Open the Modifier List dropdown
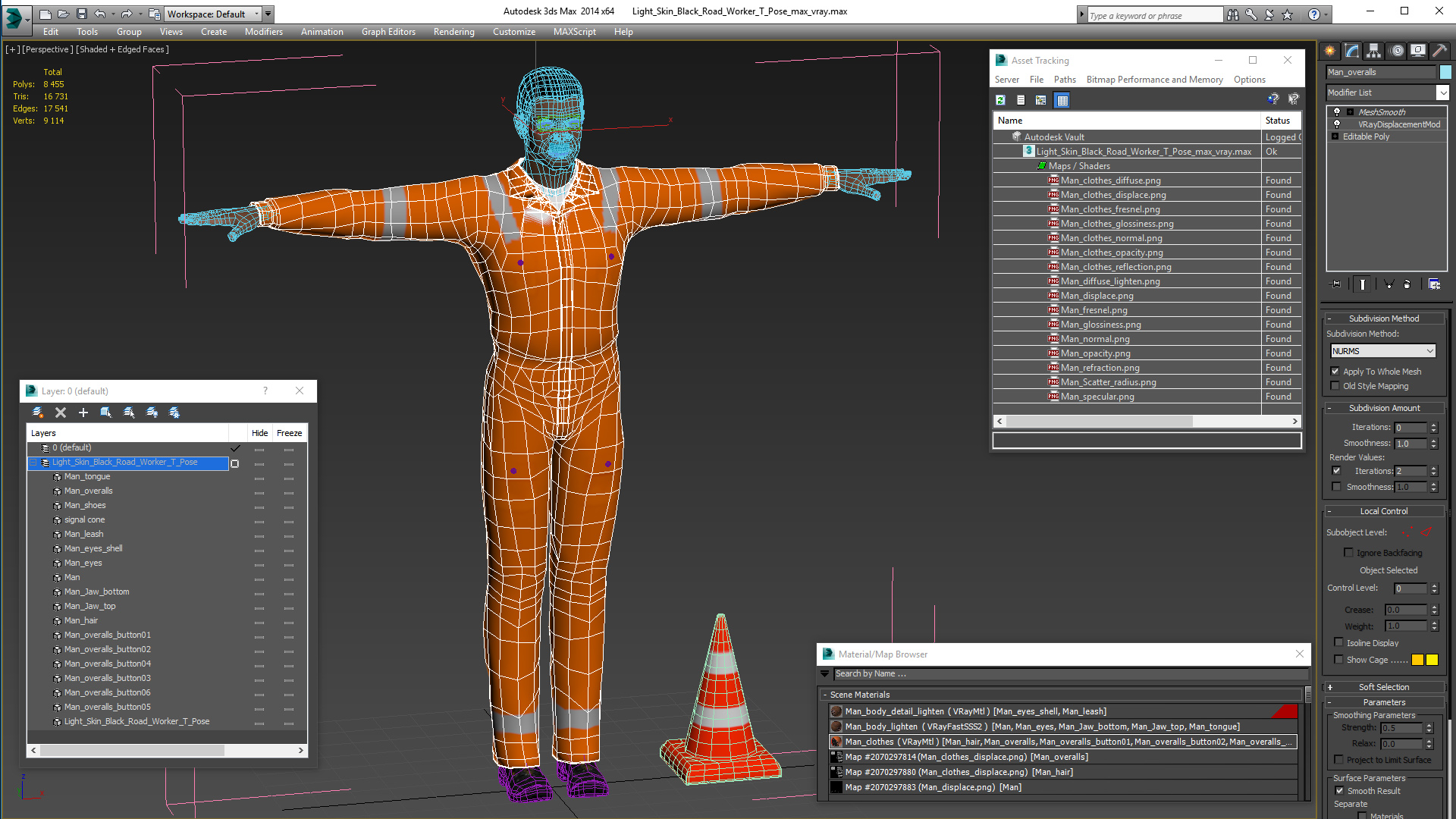This screenshot has height=819, width=1456. click(1442, 93)
